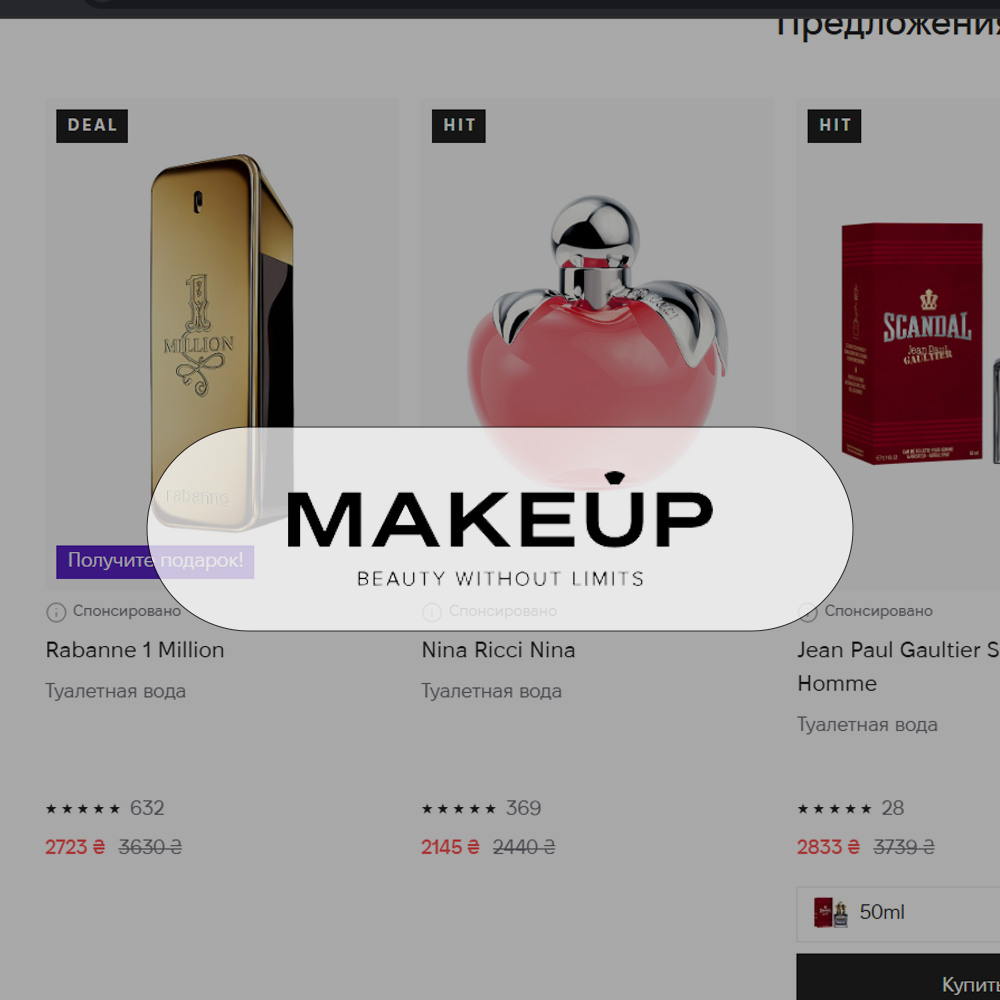Click the star rating of Rabanne 1 Million
The width and height of the screenshot is (1000, 1000).
click(x=83, y=809)
